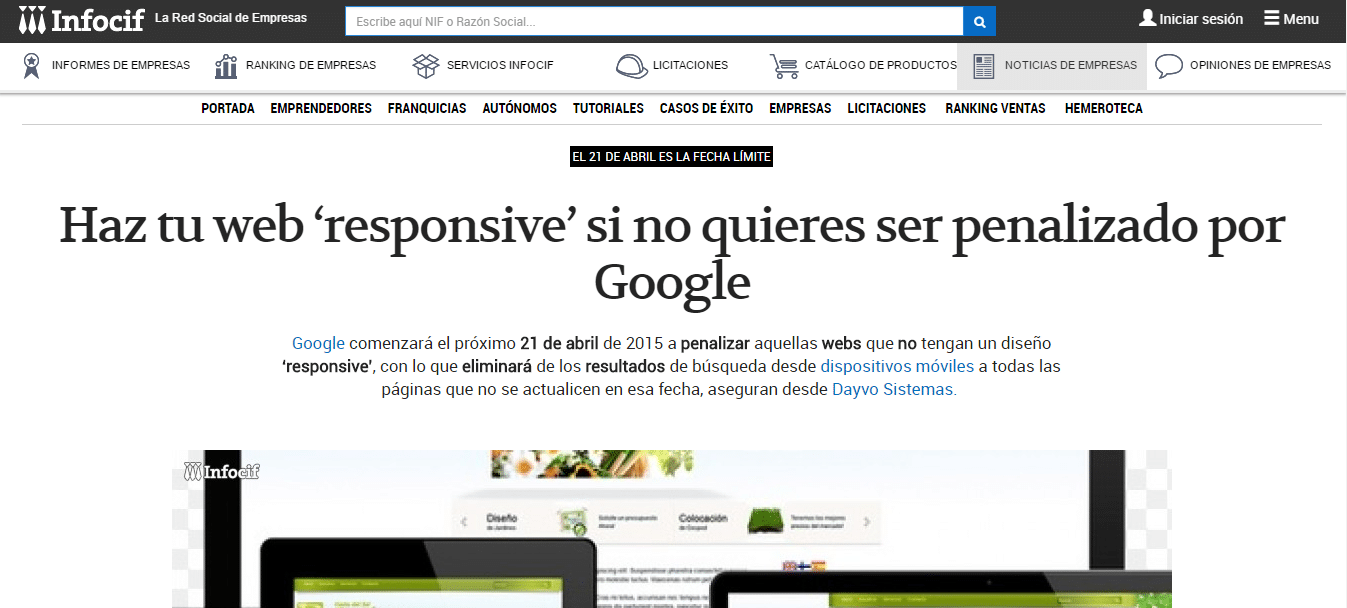Viewport: 1347px width, 608px height.
Task: Open the Menu text in header
Action: [1301, 19]
